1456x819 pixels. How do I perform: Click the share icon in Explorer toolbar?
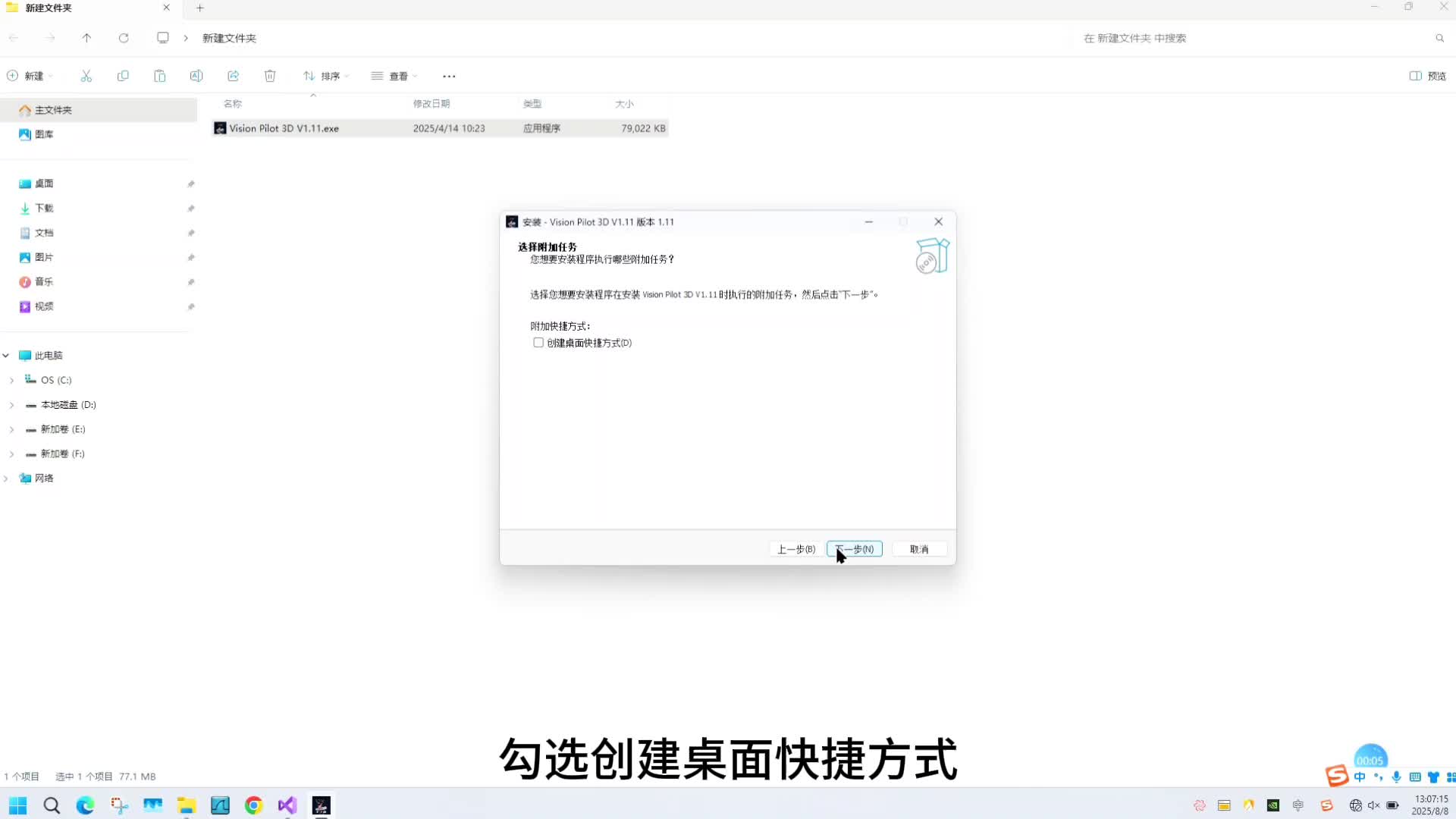[234, 76]
